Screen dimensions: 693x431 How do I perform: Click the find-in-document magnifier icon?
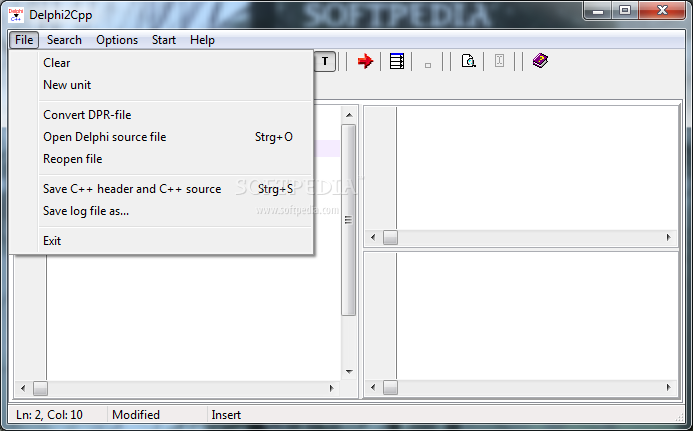[x=468, y=61]
